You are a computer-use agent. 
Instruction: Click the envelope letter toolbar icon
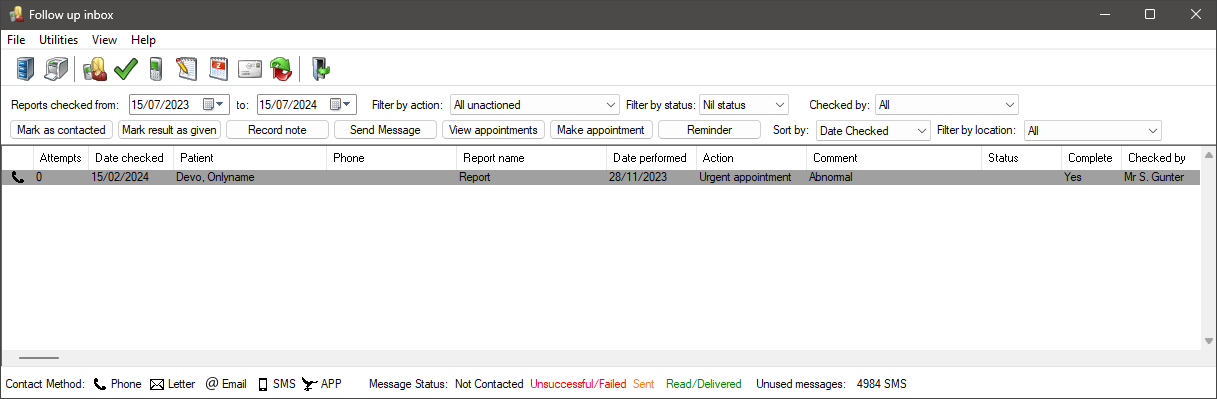249,69
